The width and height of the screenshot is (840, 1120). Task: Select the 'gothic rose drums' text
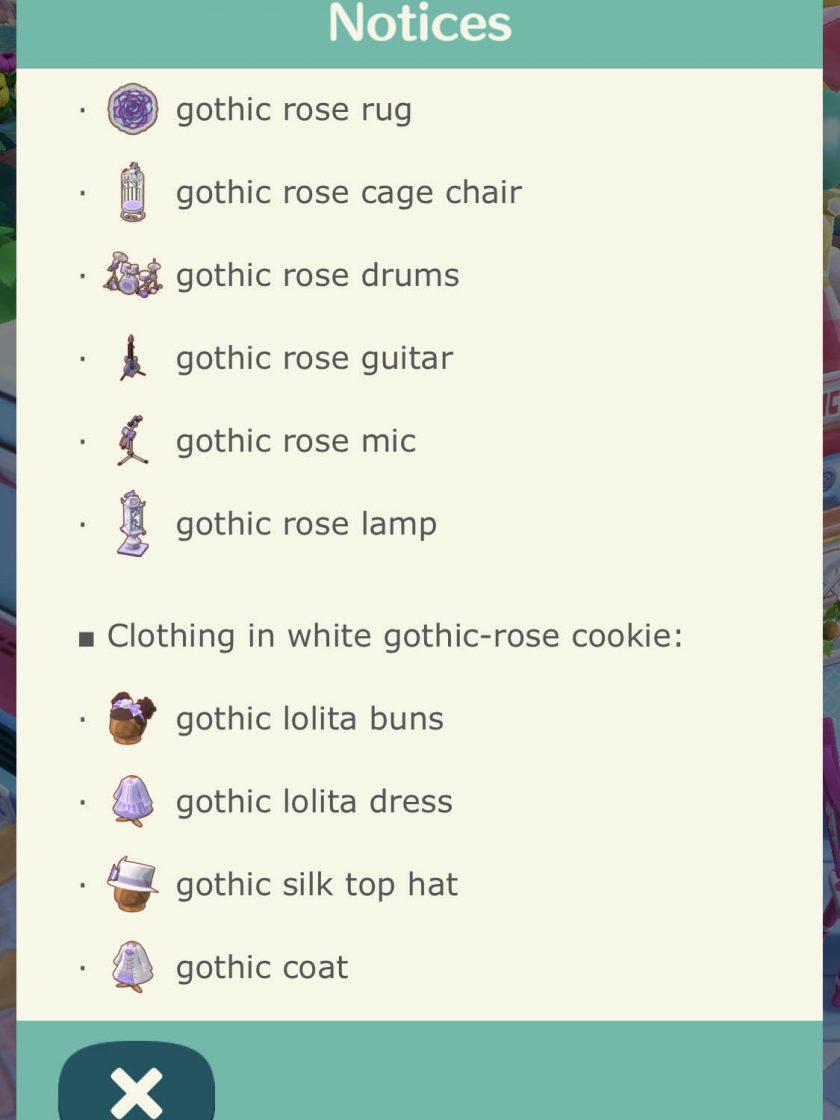point(318,275)
